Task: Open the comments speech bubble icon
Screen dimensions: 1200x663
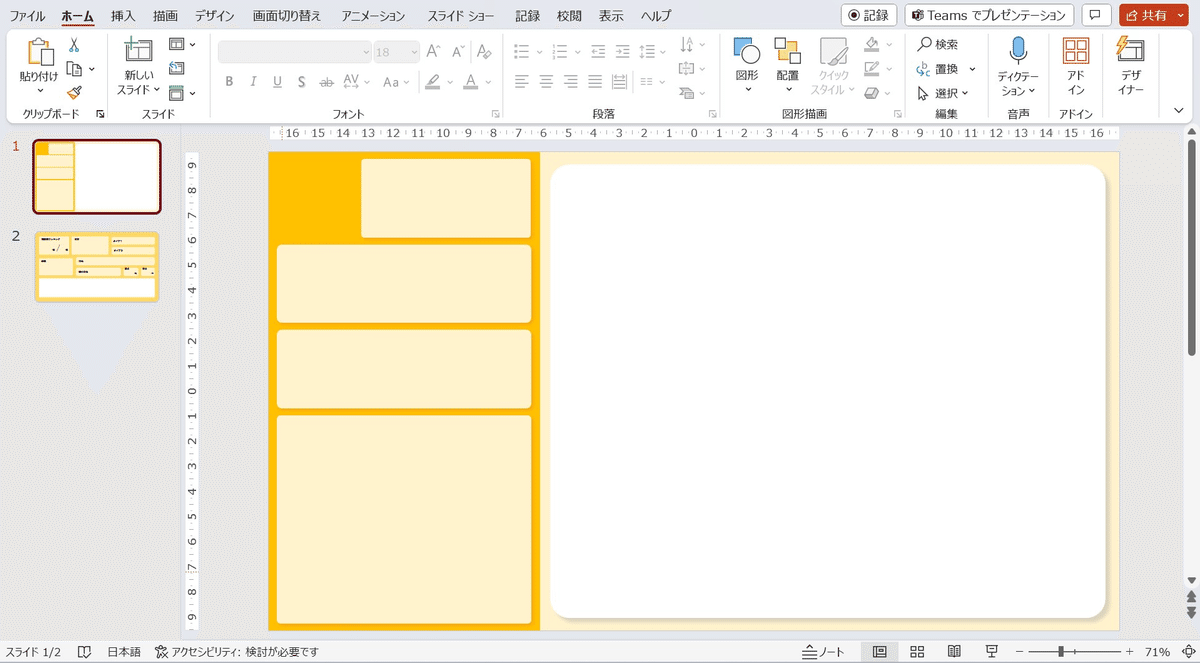Action: (x=1096, y=15)
